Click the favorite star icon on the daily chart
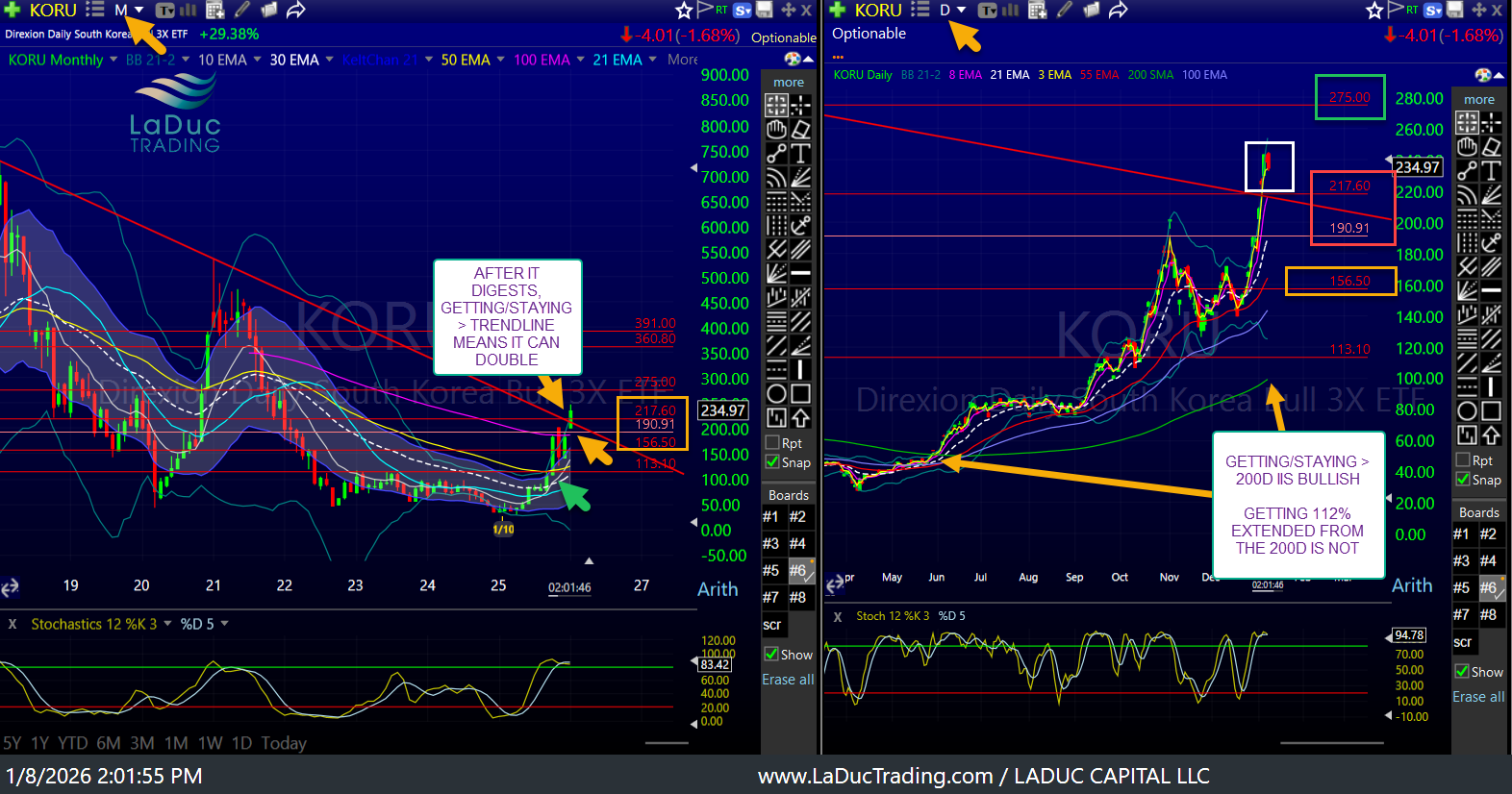 [x=1374, y=10]
